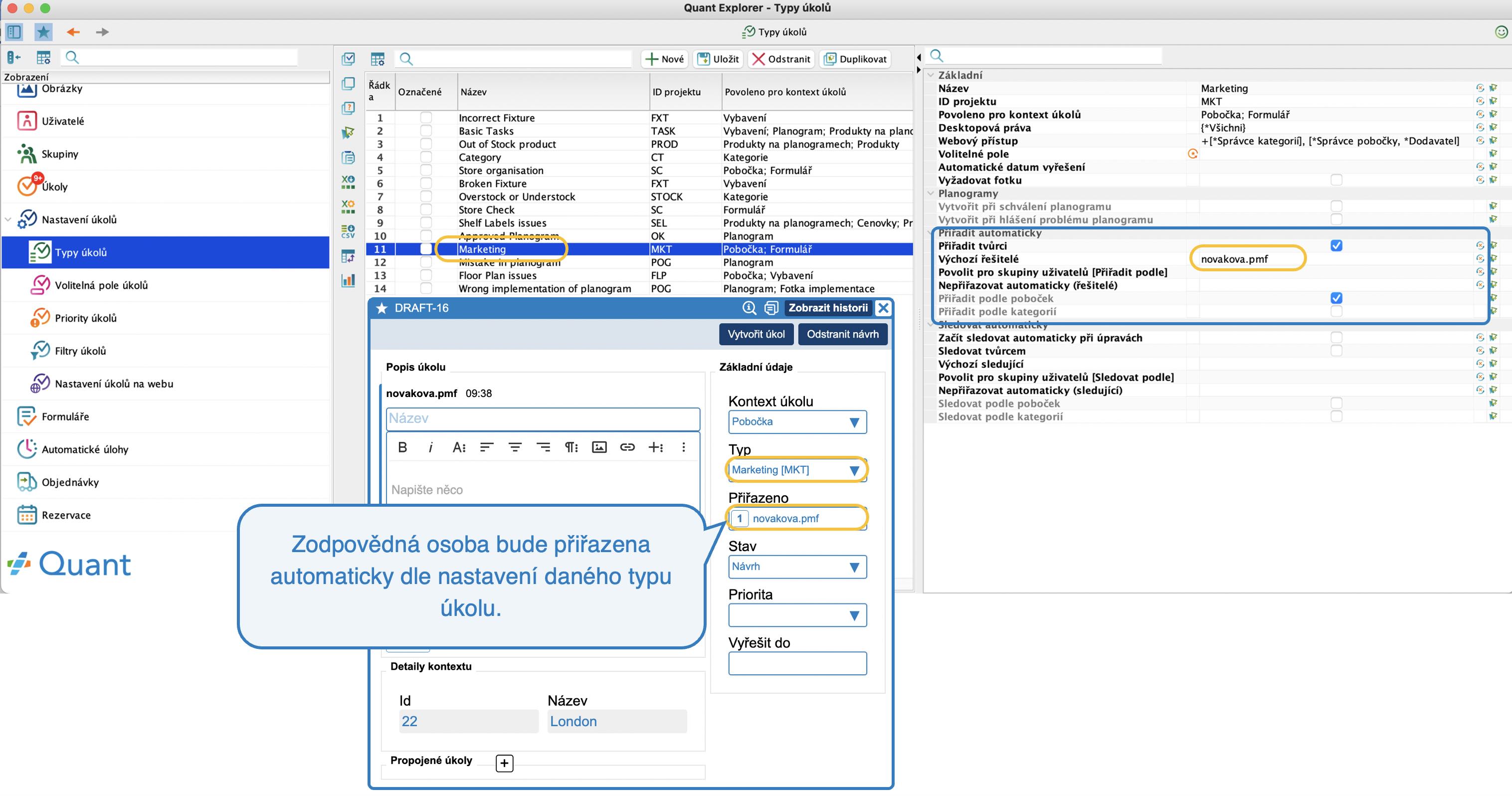Toggle Přiřadit podle poboček checkbox
Screen dimensions: 1512x796
coord(1336,298)
